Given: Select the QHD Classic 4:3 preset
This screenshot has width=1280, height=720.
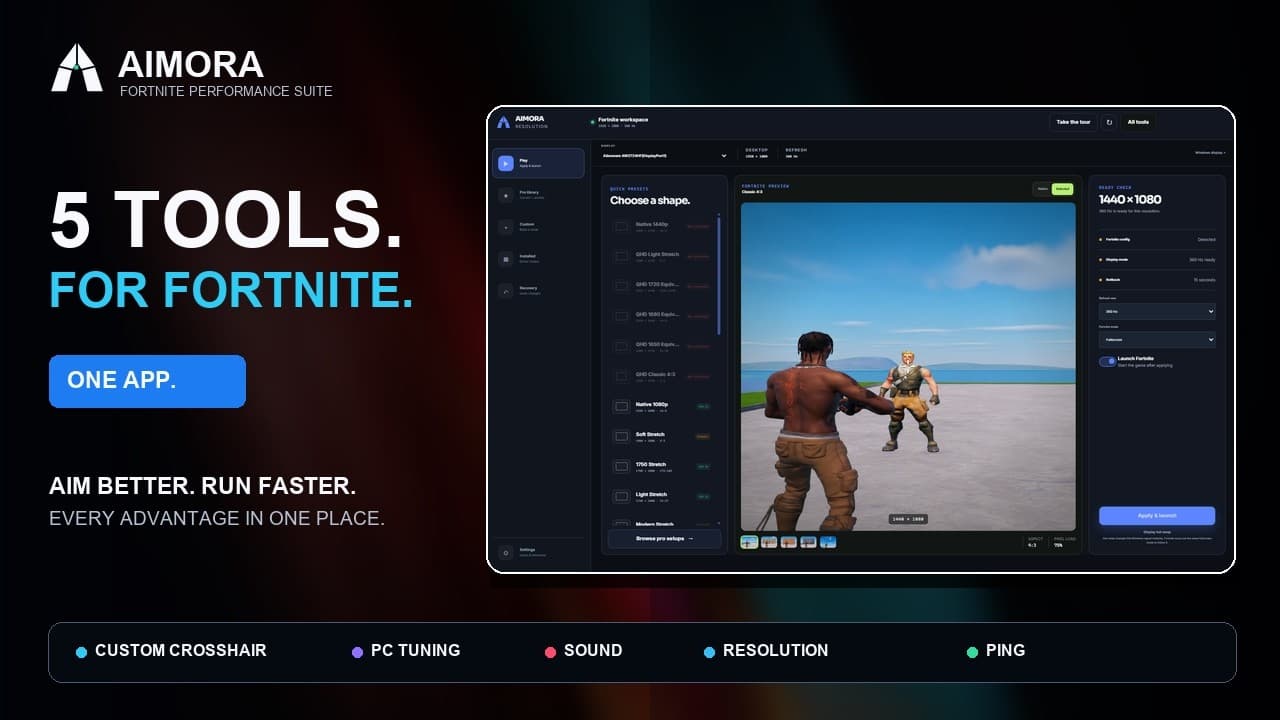Looking at the screenshot, I should (x=661, y=376).
